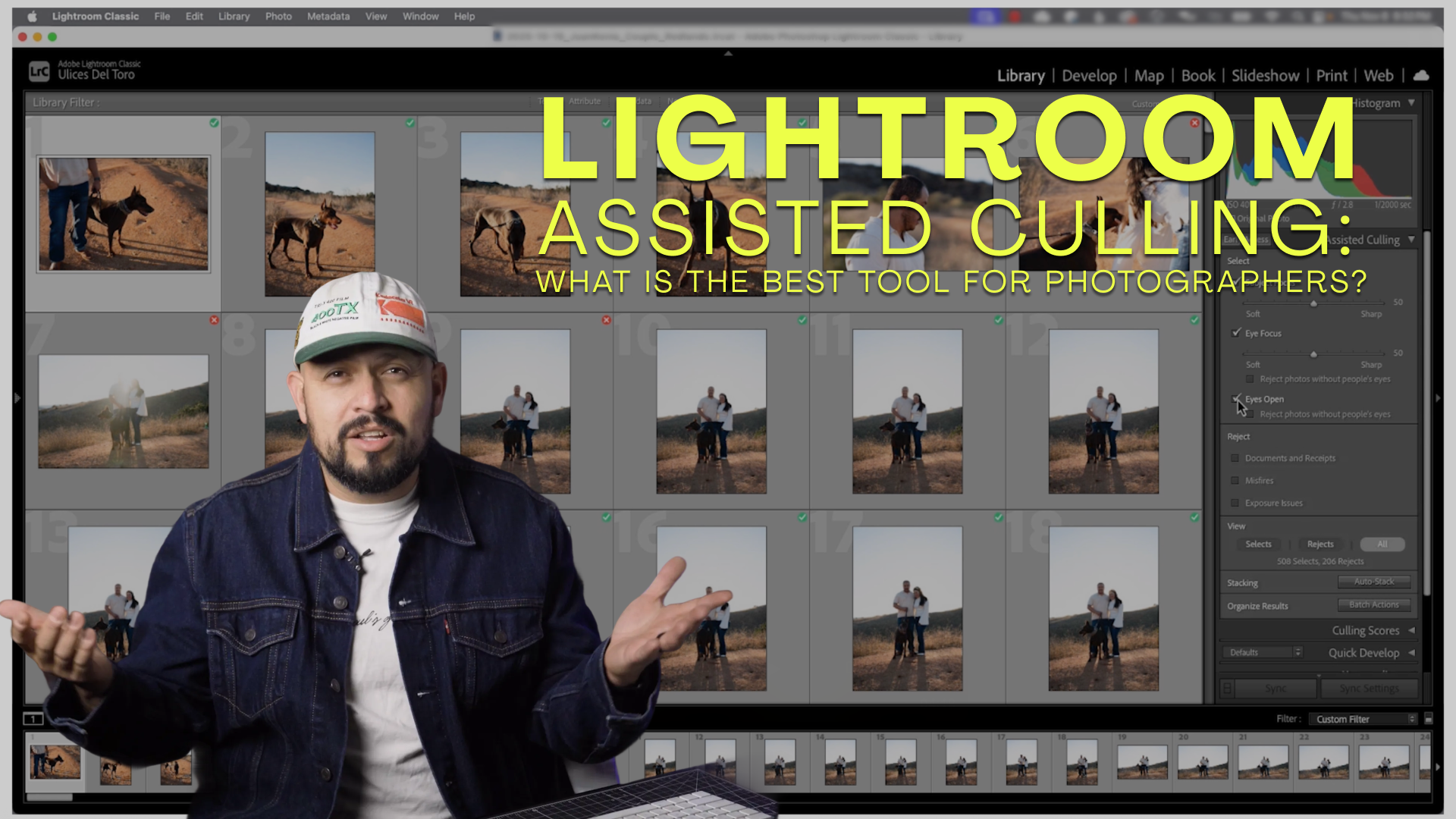Click the Lrc application logo icon
This screenshot has height=819, width=1456.
(39, 71)
